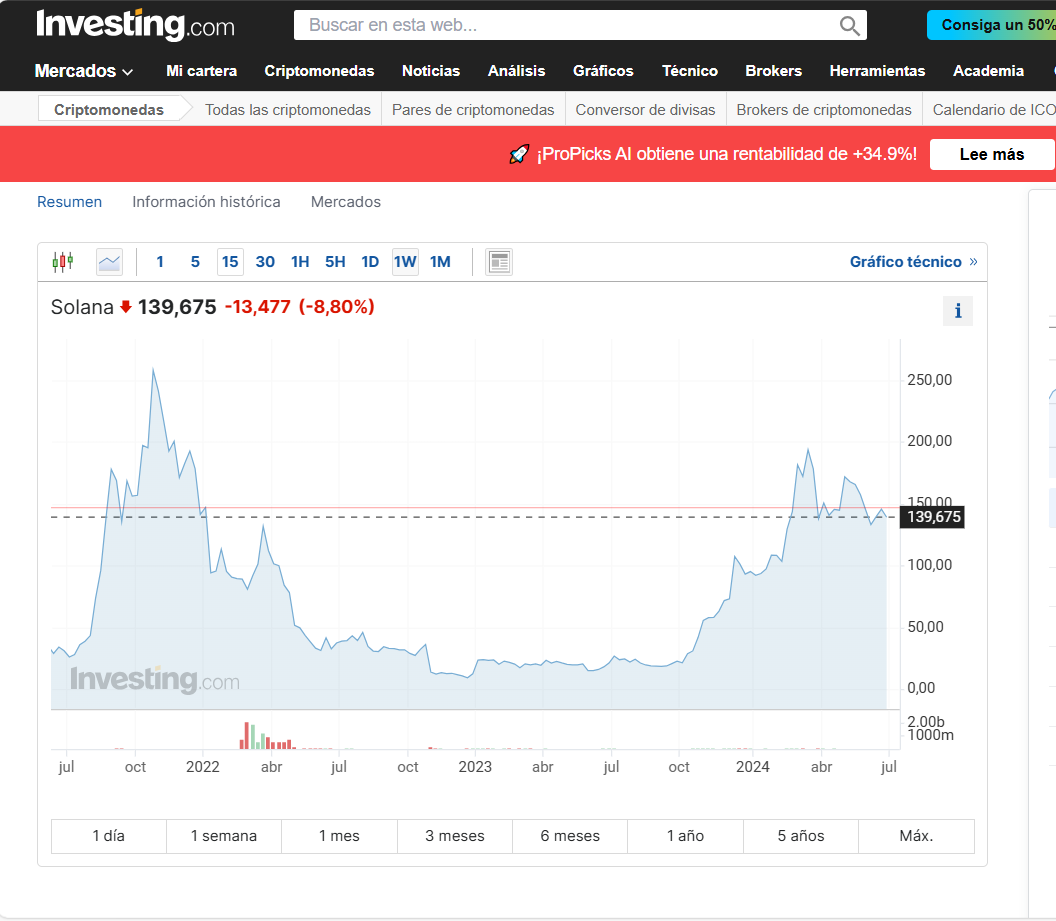
Task: Open the chart news overlay icon
Action: (x=499, y=262)
